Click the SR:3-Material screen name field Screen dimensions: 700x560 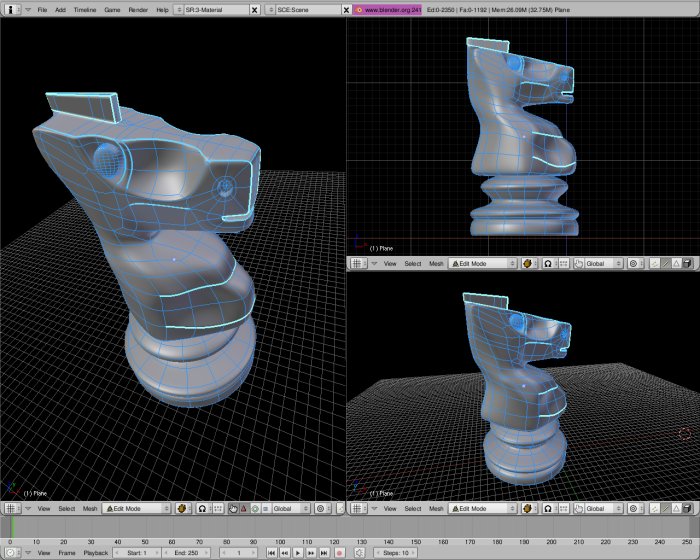coord(216,9)
